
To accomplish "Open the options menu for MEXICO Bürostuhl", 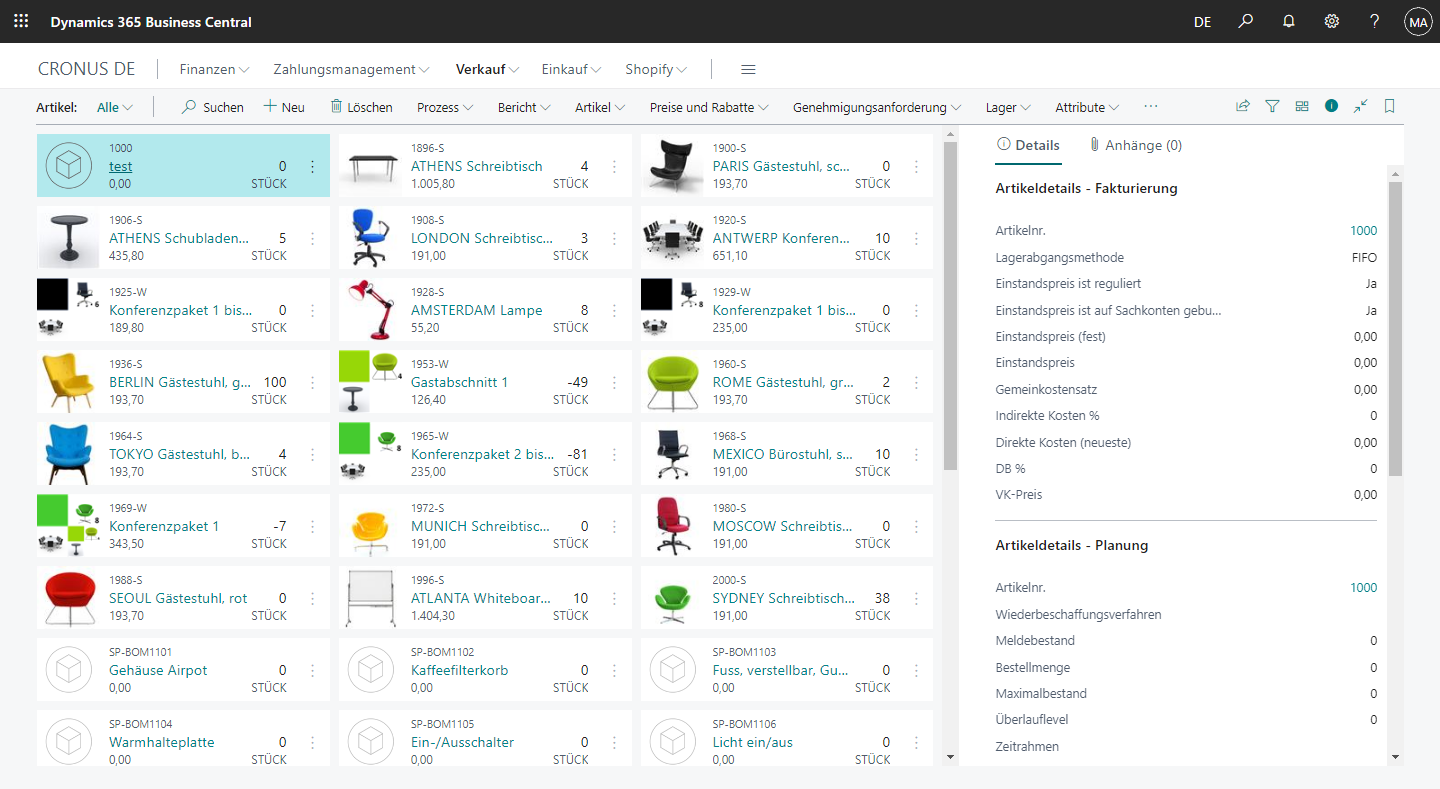I will (x=916, y=455).
